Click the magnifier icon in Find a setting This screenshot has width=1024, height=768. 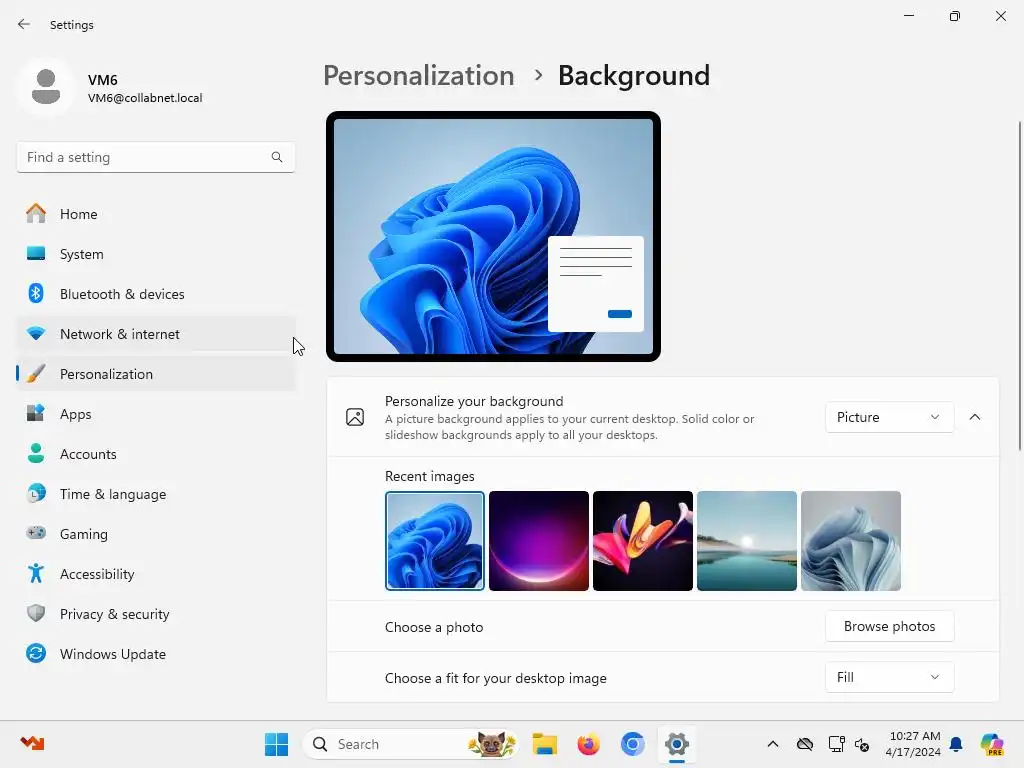point(277,157)
